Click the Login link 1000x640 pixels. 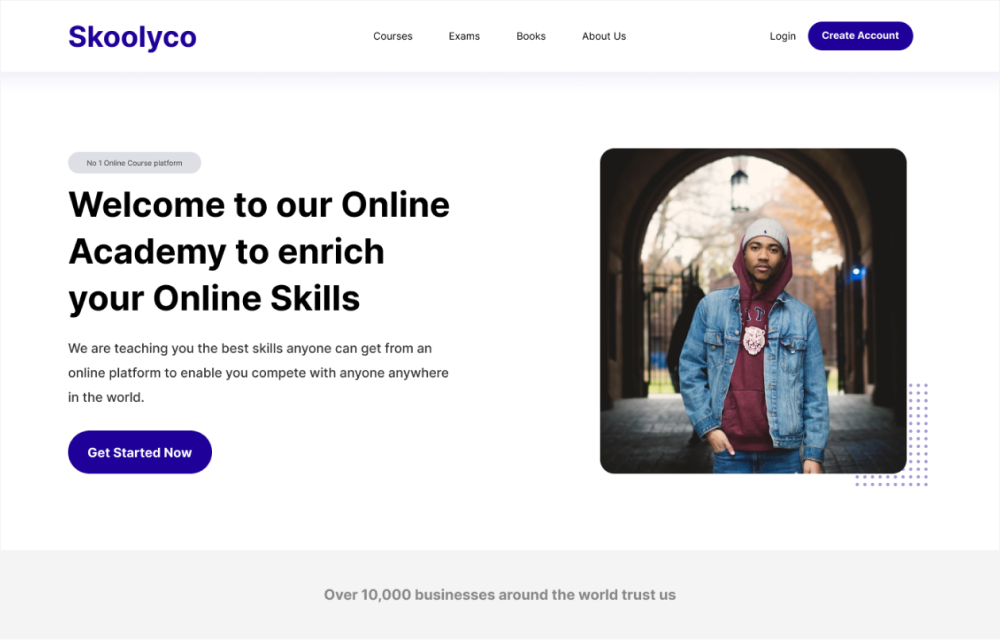coord(783,36)
